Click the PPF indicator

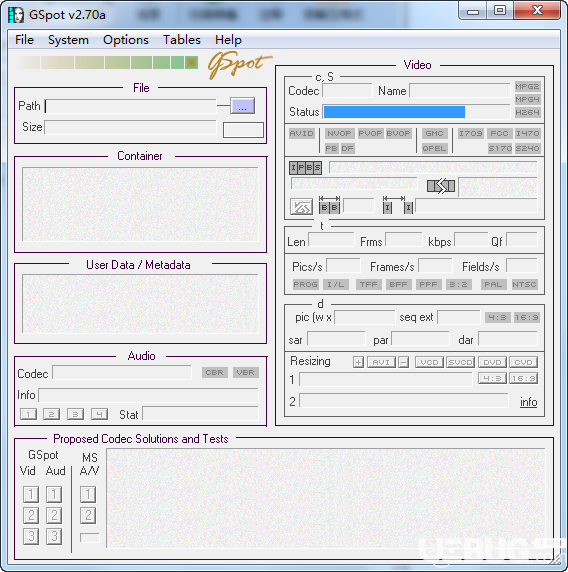(x=428, y=284)
